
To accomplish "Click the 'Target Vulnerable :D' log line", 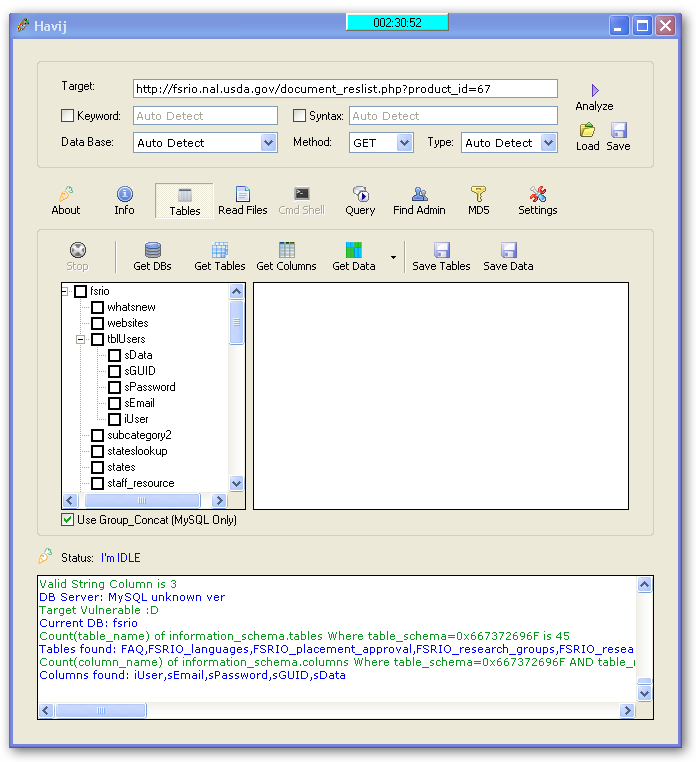I will pos(99,610).
